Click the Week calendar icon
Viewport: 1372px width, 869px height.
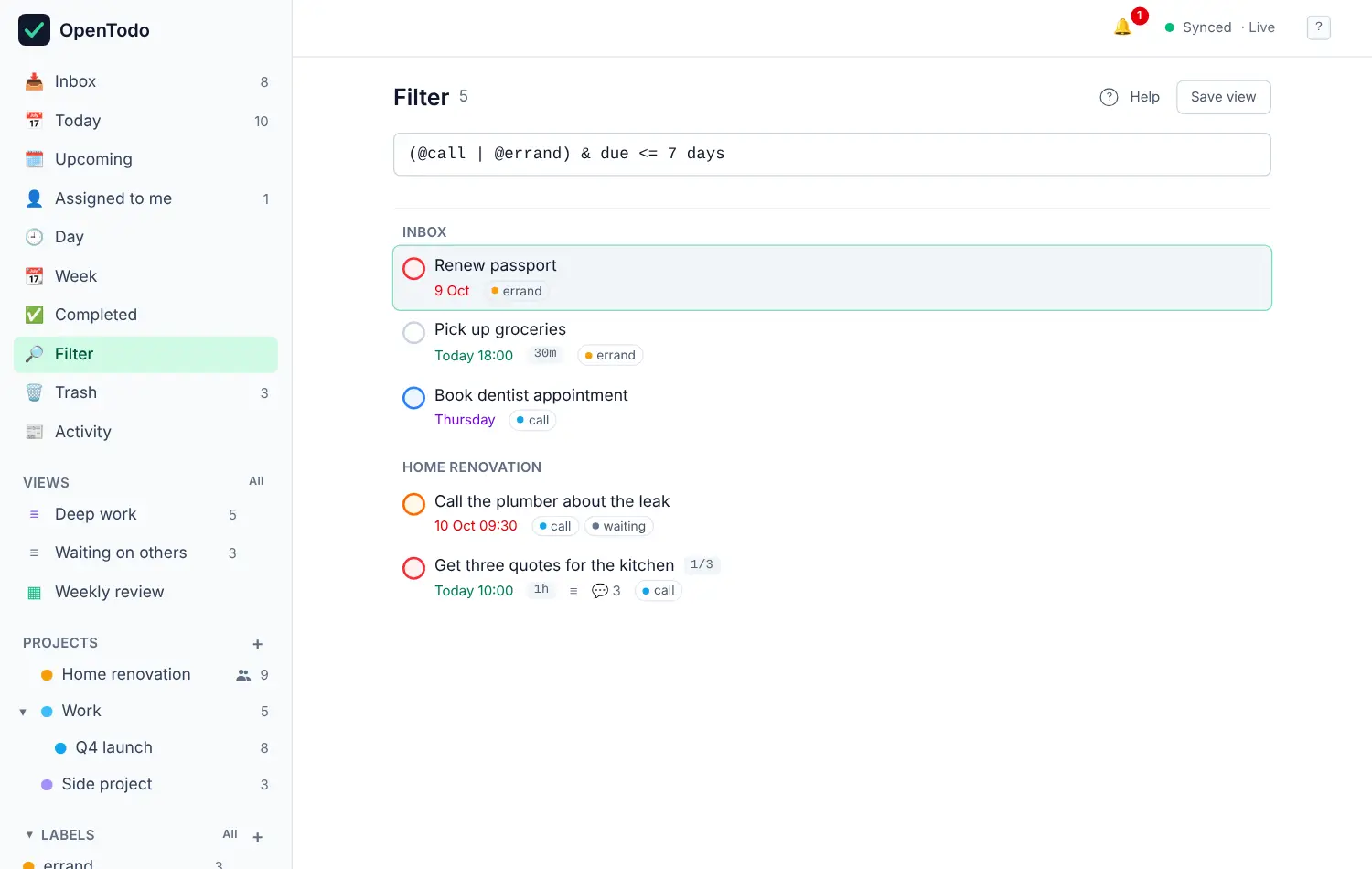coord(34,276)
